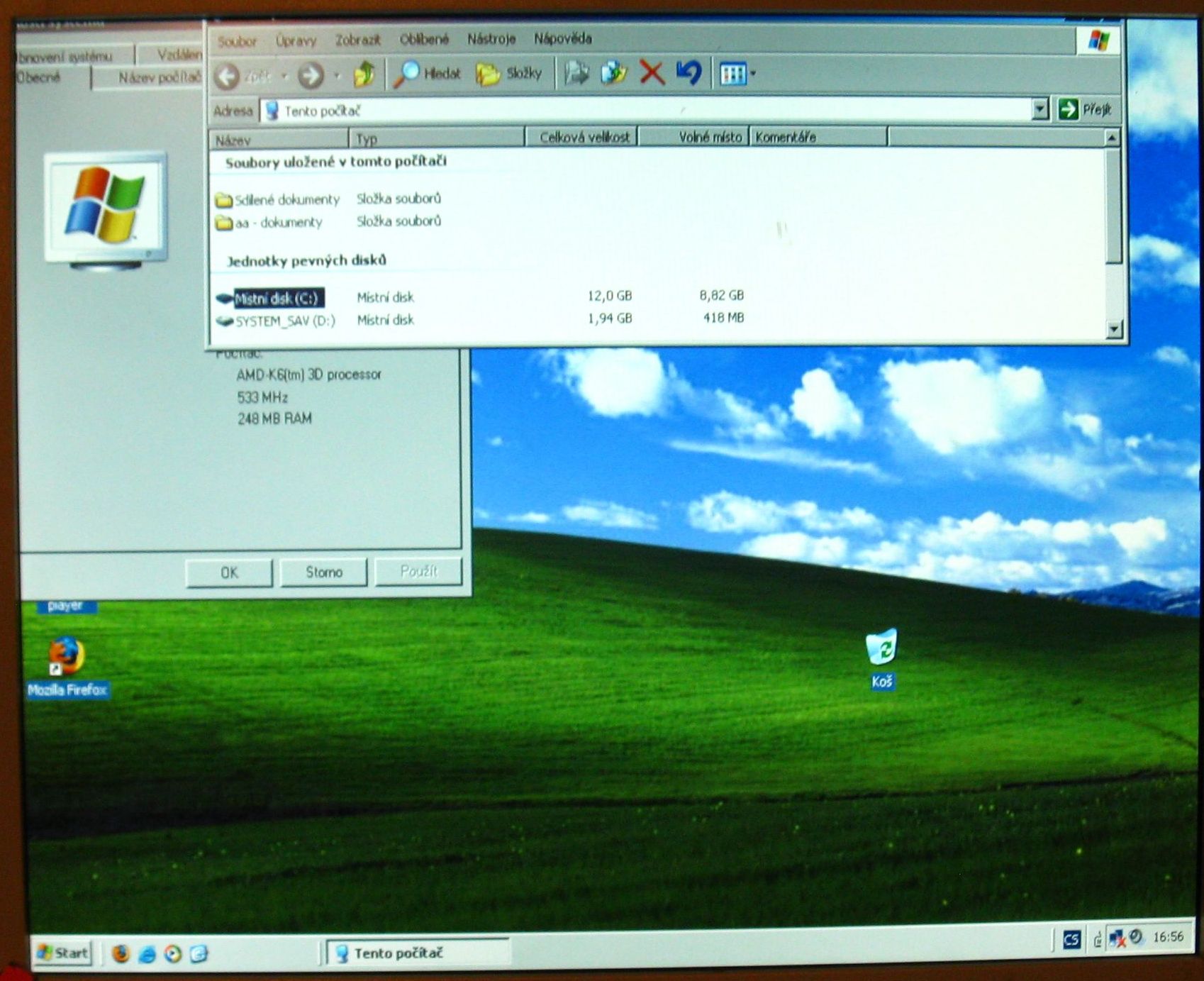Toggle the Složky folders pane

(509, 73)
